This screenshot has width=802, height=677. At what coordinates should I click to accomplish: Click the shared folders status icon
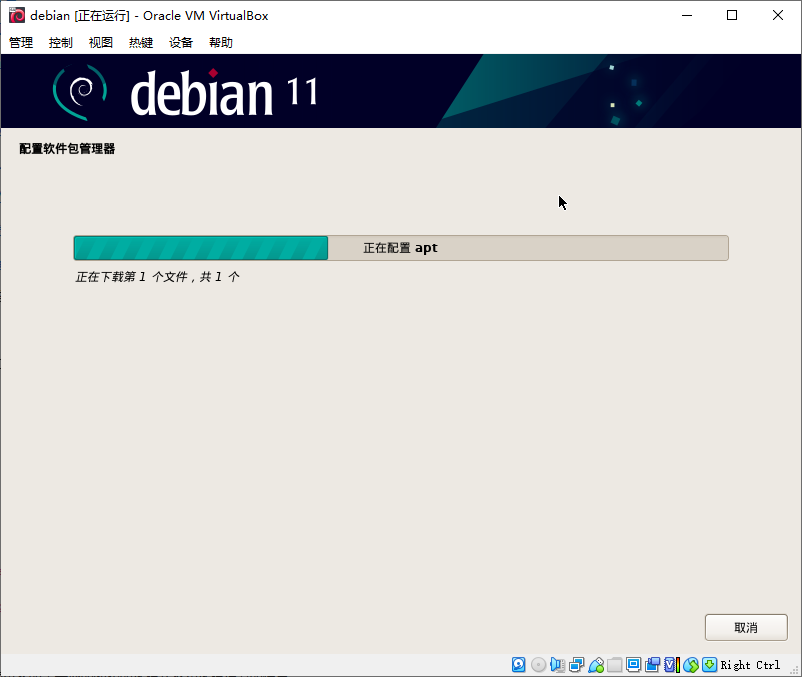(x=614, y=664)
